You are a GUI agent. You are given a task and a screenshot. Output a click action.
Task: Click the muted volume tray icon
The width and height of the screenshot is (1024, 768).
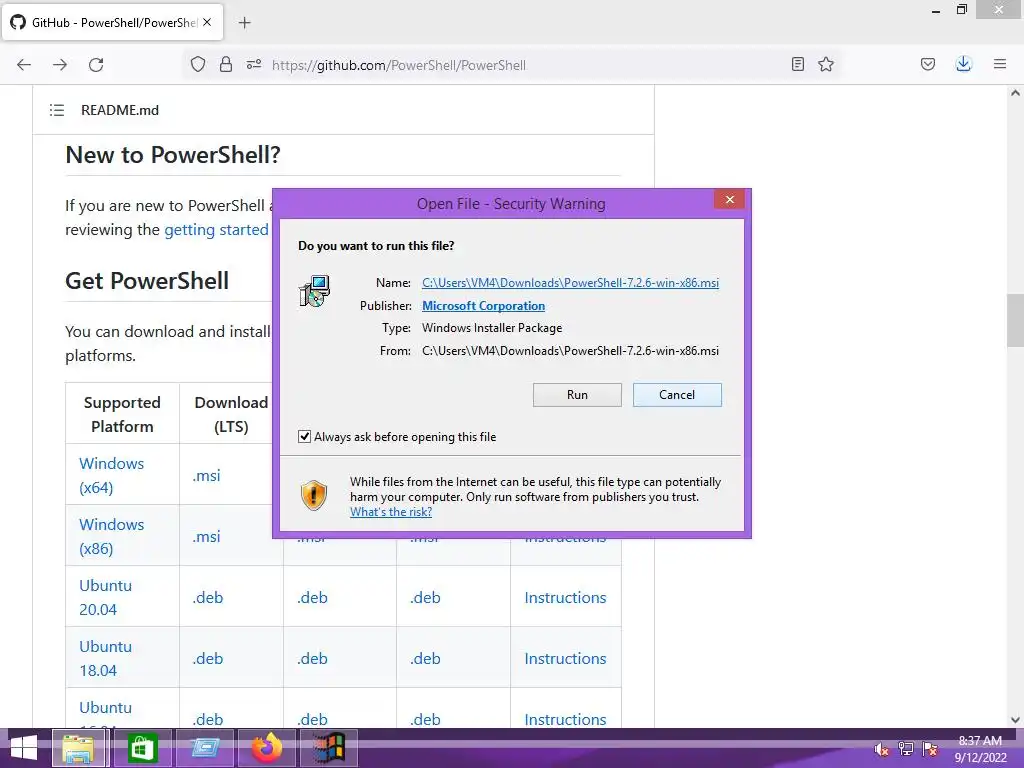click(881, 749)
